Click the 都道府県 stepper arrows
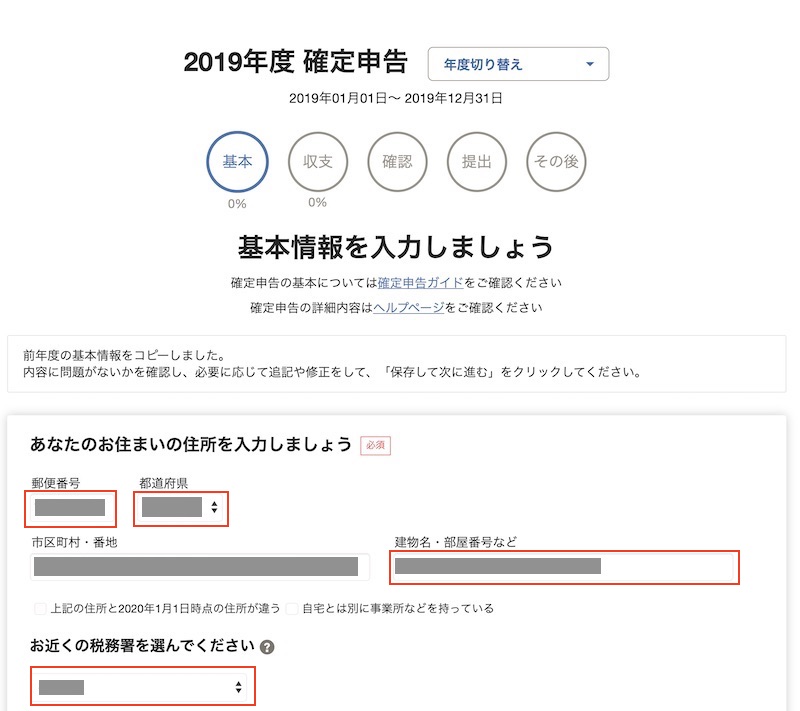Viewport: 800px width, 711px height. pyautogui.click(x=214, y=507)
